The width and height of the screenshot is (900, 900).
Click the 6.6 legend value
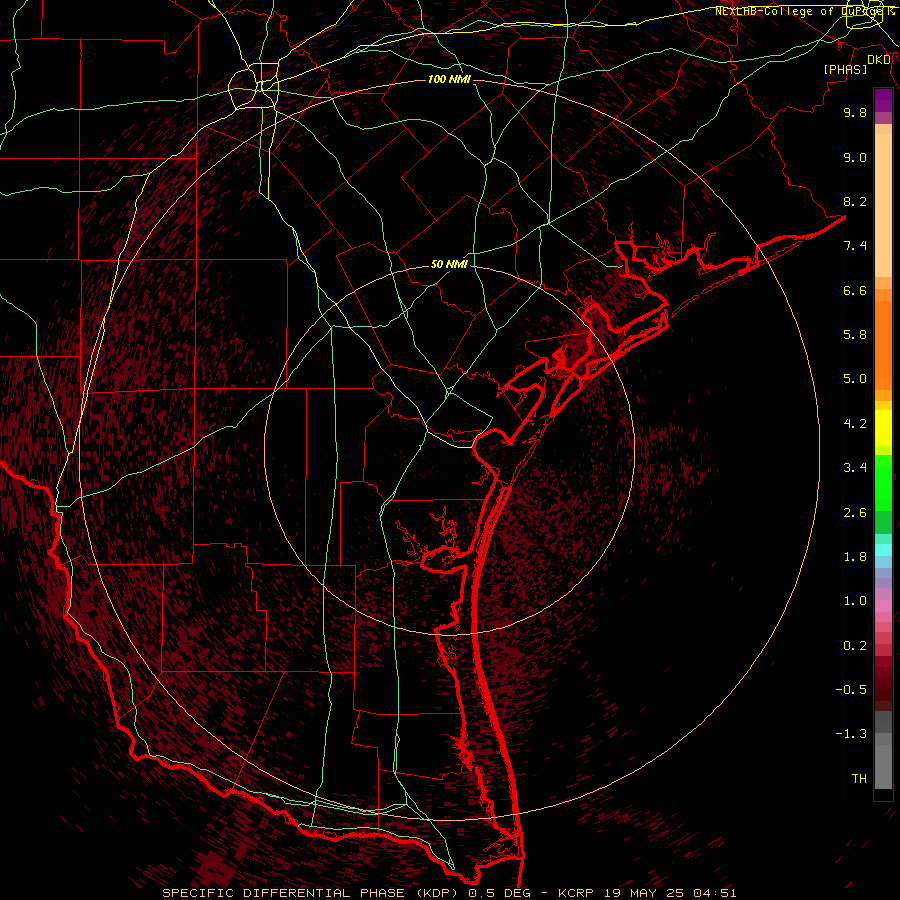pyautogui.click(x=855, y=290)
